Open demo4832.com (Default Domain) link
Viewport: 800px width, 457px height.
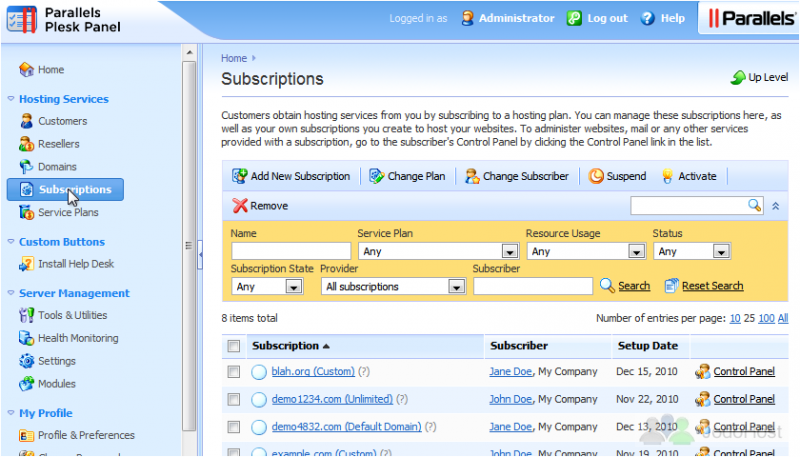pyautogui.click(x=346, y=426)
